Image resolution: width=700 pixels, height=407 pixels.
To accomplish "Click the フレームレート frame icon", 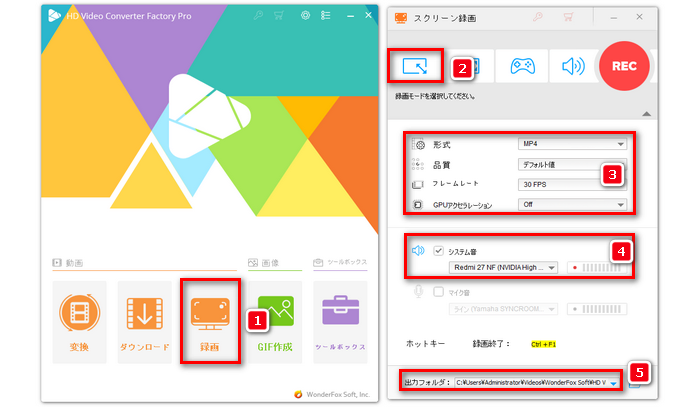I will point(417,184).
